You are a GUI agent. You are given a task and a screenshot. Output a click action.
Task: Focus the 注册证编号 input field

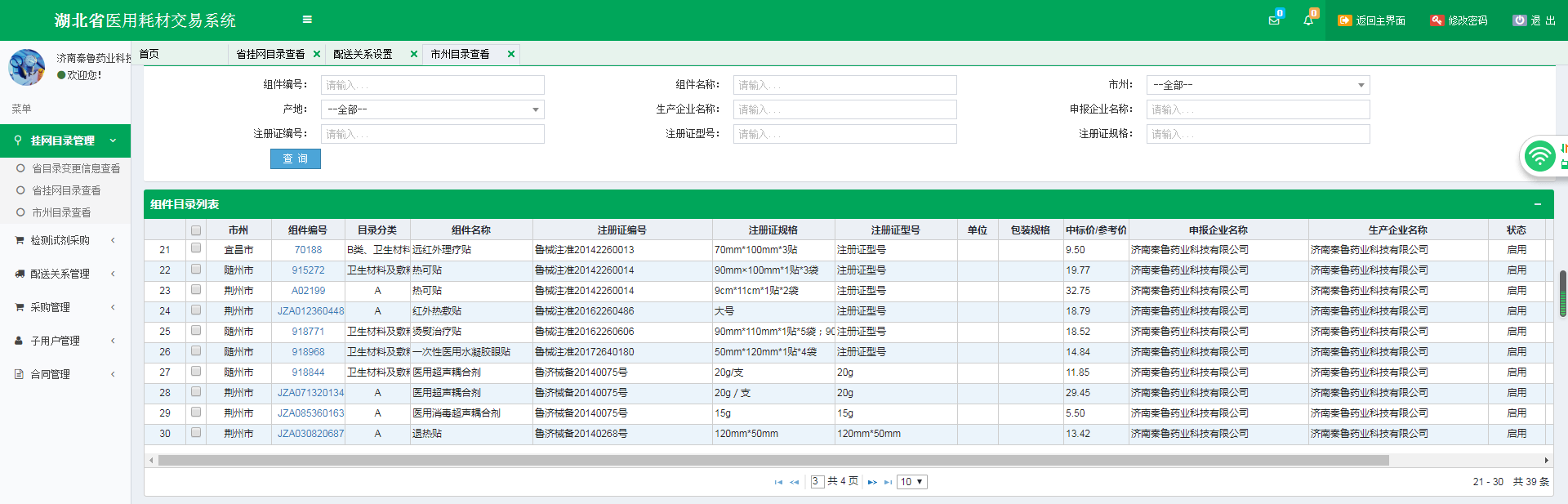pyautogui.click(x=432, y=134)
